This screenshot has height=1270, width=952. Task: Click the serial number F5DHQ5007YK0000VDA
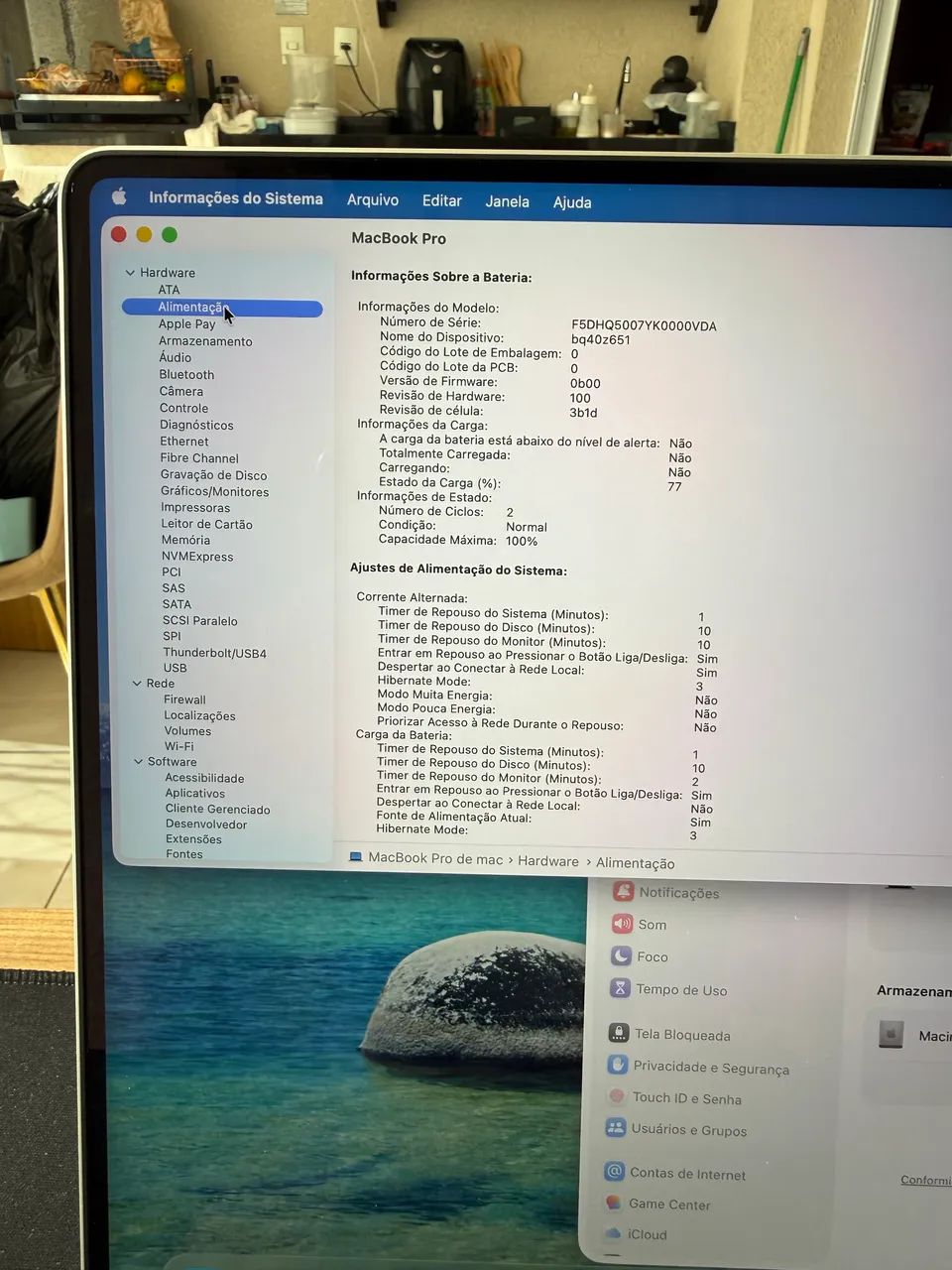pyautogui.click(x=644, y=325)
